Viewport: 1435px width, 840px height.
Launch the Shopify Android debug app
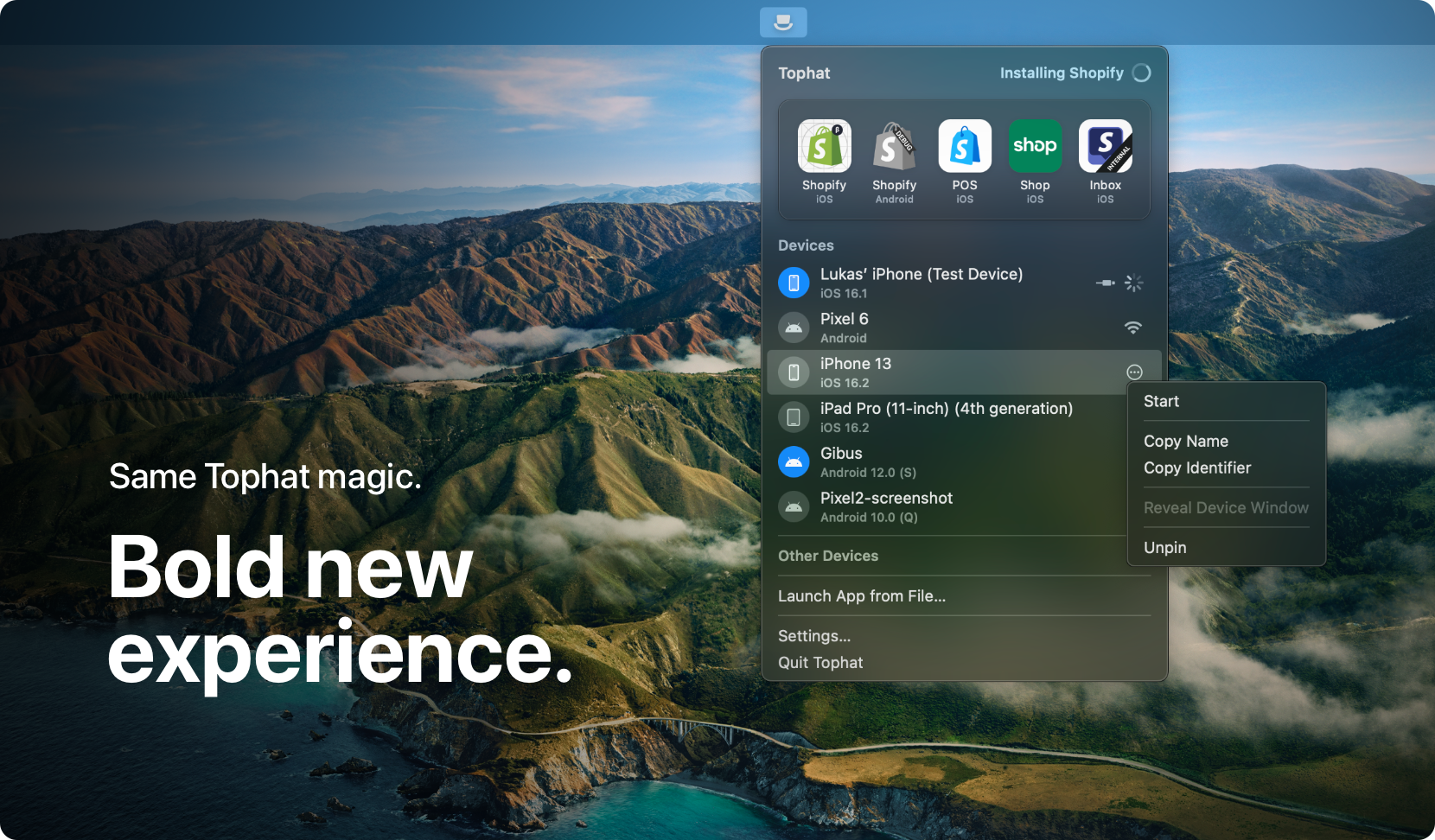point(894,146)
